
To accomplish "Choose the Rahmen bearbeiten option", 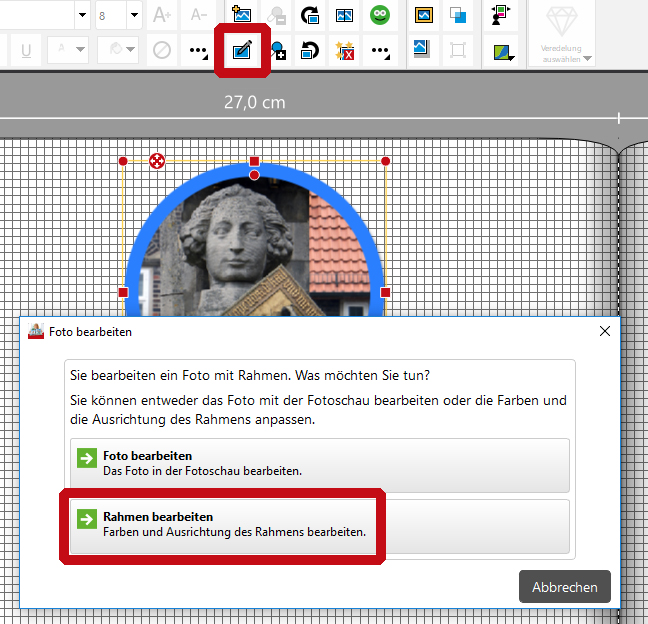I will 320,525.
